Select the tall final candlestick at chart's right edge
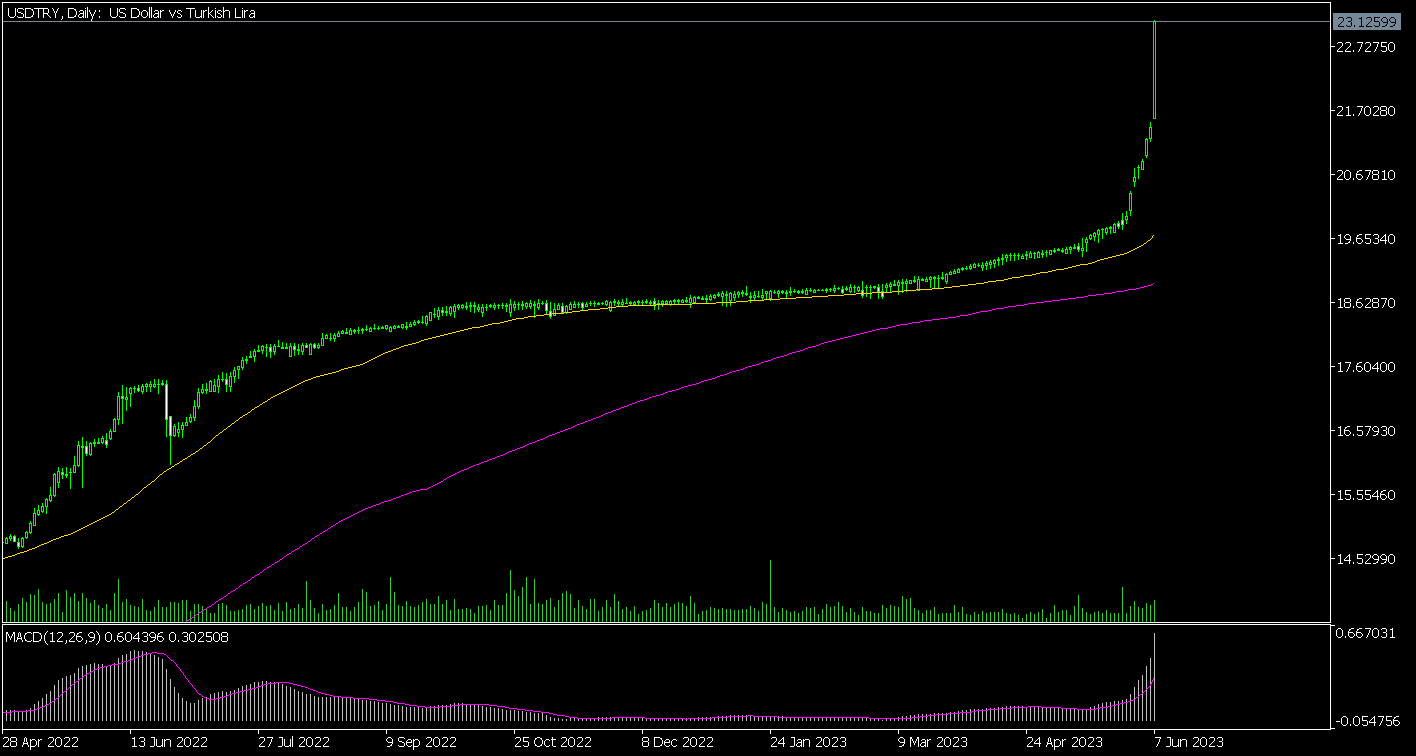Image resolution: width=1416 pixels, height=756 pixels. tap(1155, 69)
